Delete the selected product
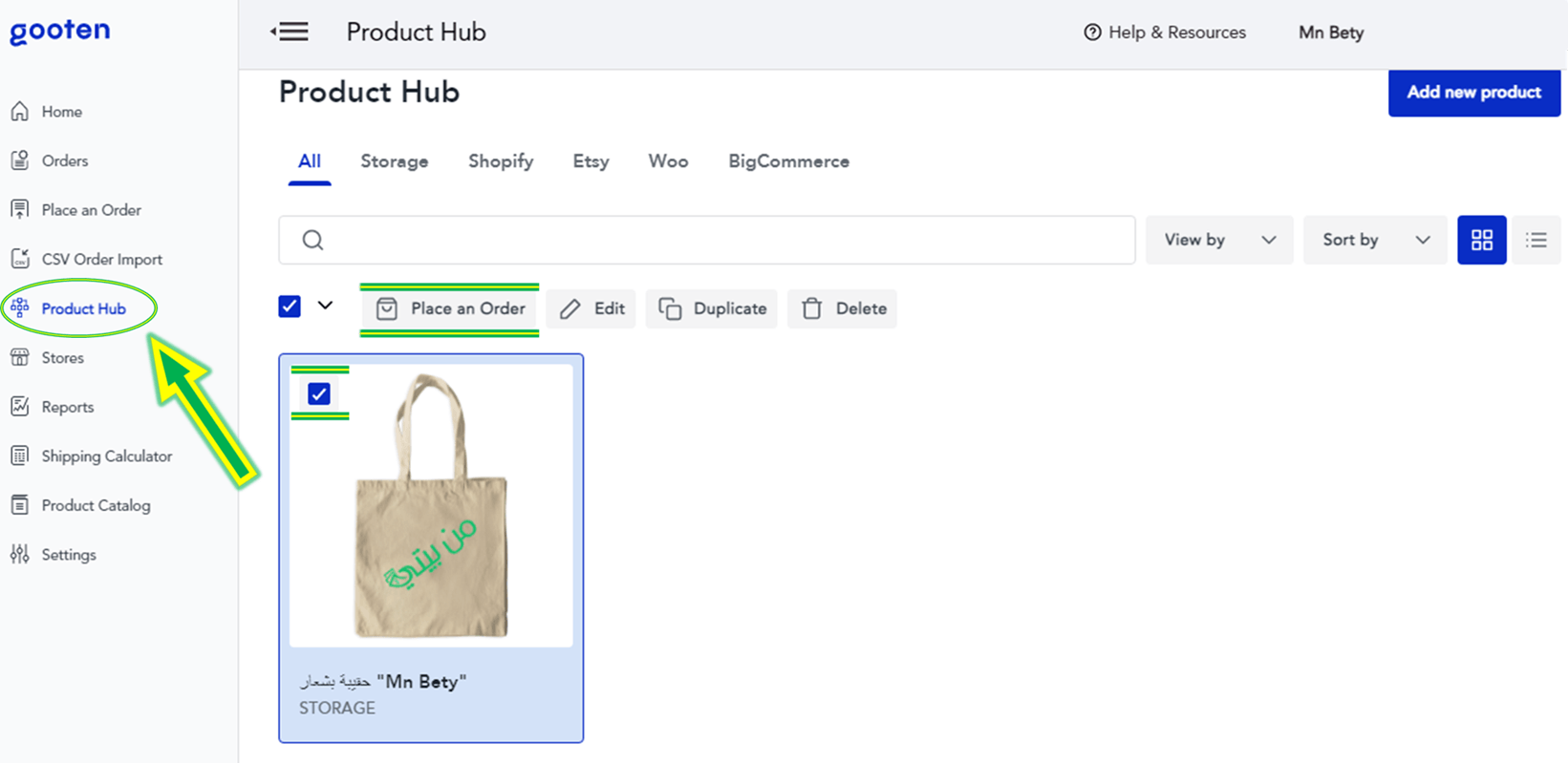The width and height of the screenshot is (1568, 763). coord(843,308)
